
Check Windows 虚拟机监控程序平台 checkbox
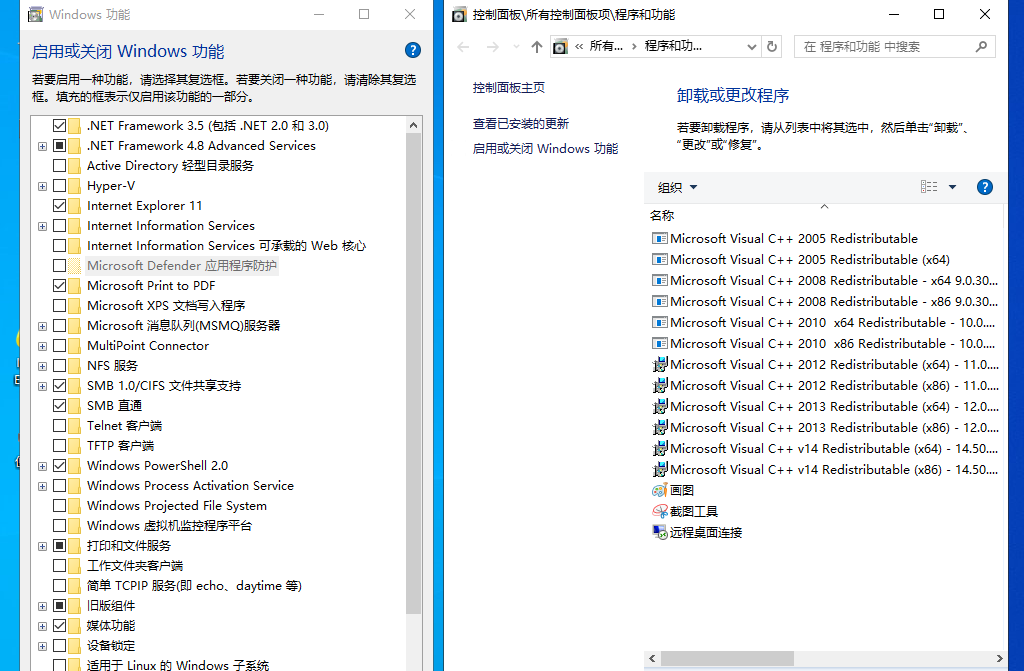59,525
